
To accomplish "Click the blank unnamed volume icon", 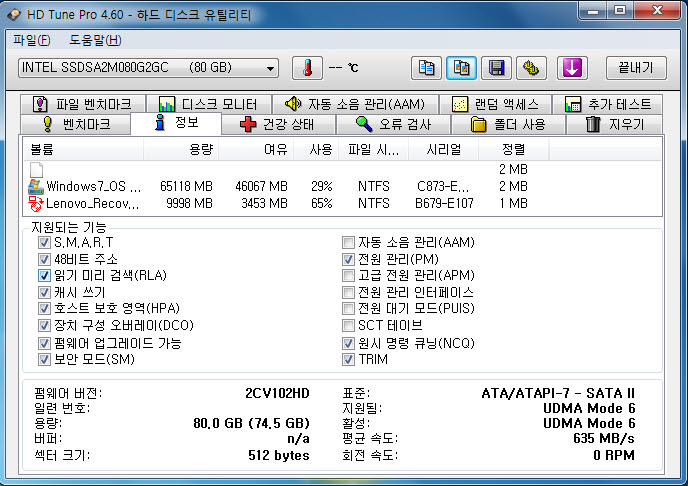I will coord(36,169).
